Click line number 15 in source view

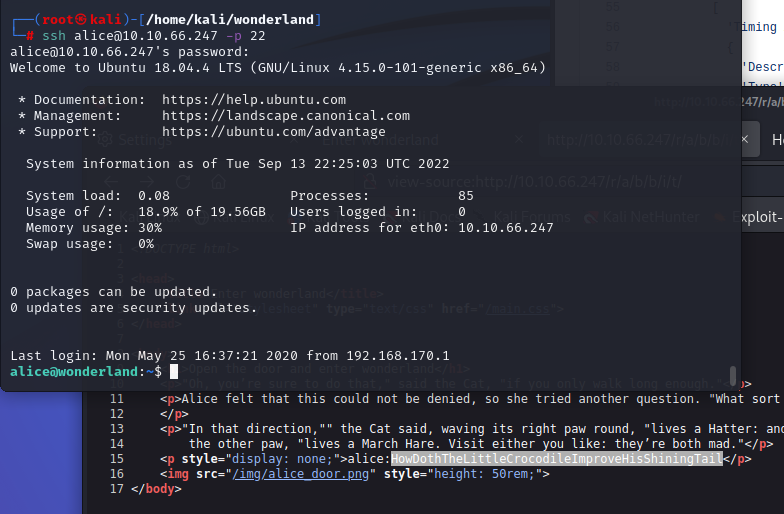pos(116,458)
